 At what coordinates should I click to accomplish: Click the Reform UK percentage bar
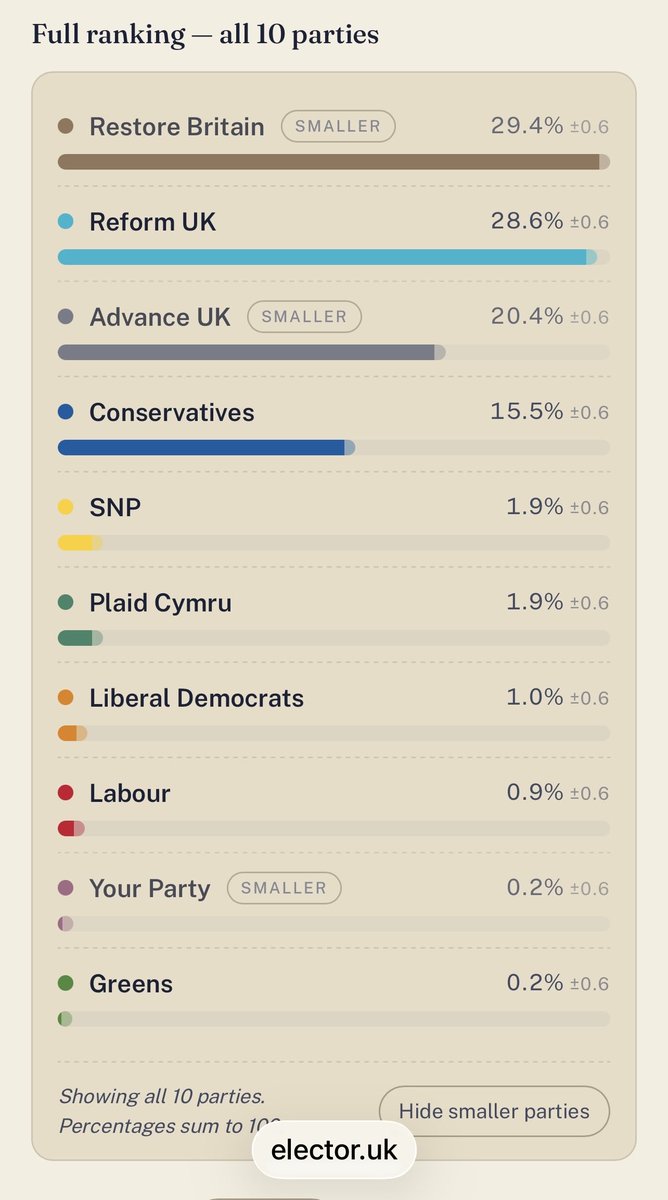334,257
